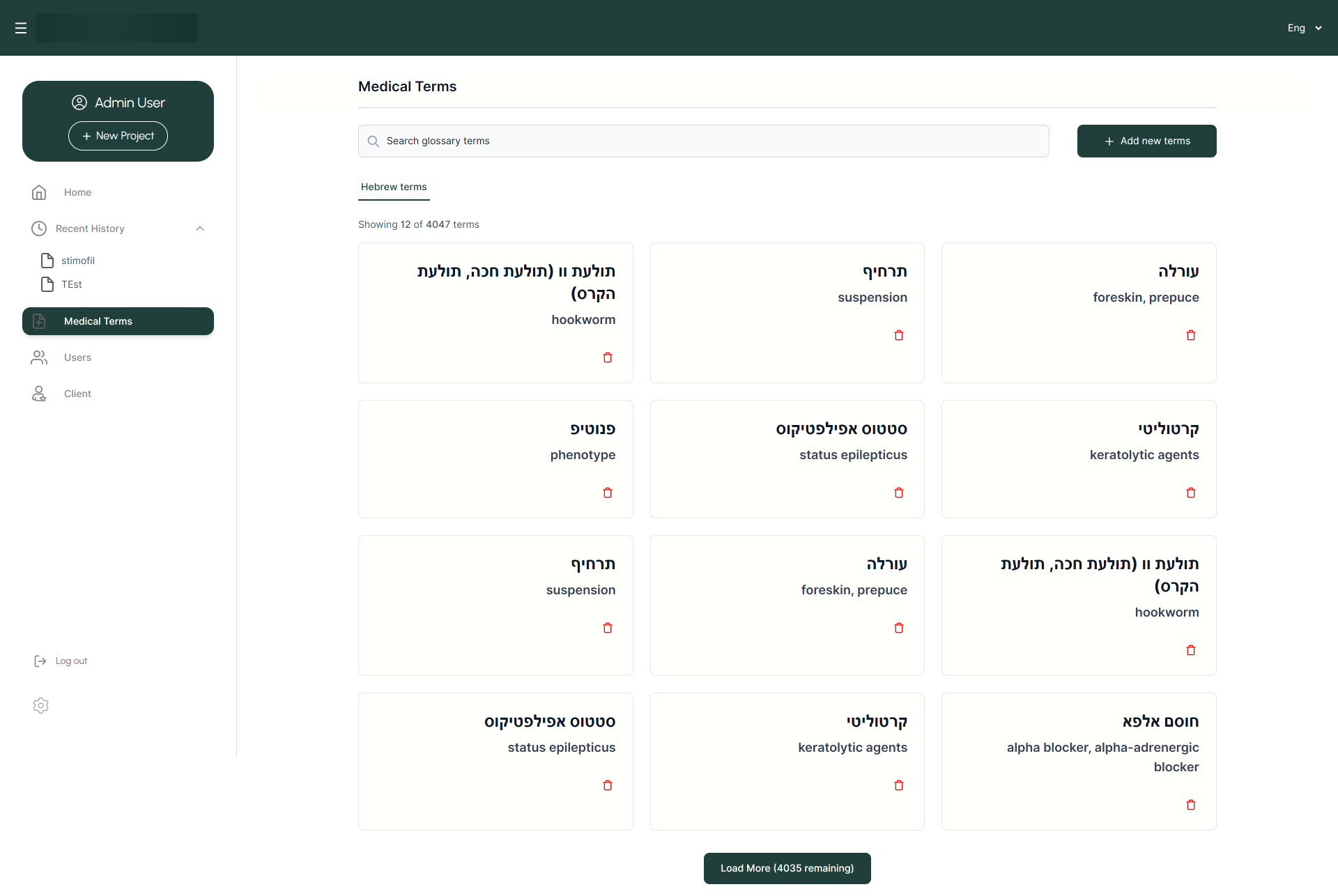Viewport: 1338px width, 896px height.
Task: Click the 'phenotype' translation text
Action: [583, 455]
